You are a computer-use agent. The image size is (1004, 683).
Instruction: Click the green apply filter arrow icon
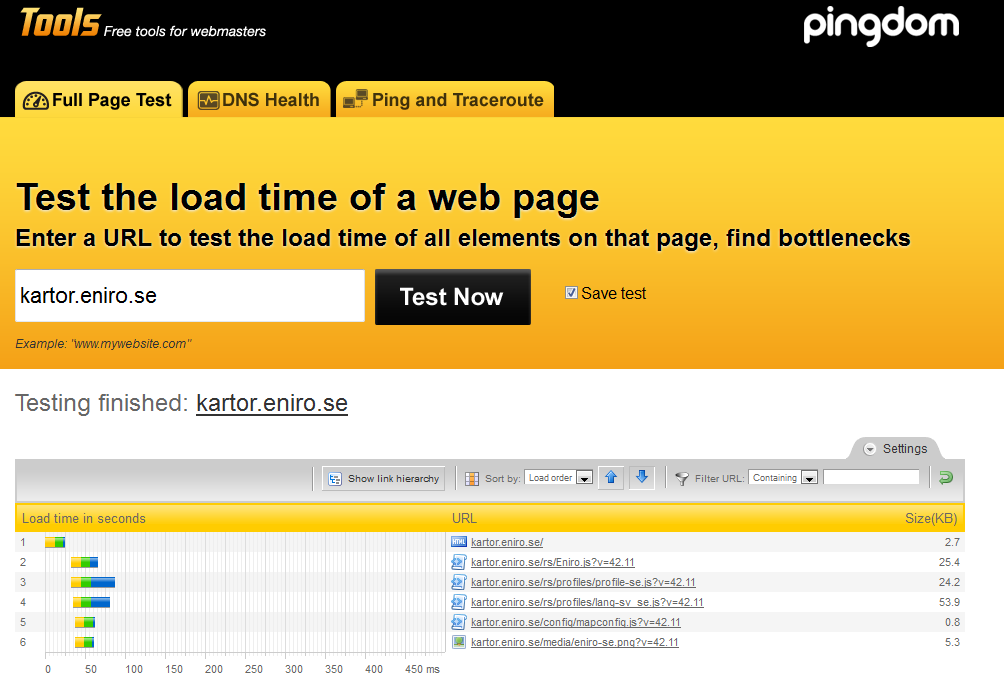(946, 478)
